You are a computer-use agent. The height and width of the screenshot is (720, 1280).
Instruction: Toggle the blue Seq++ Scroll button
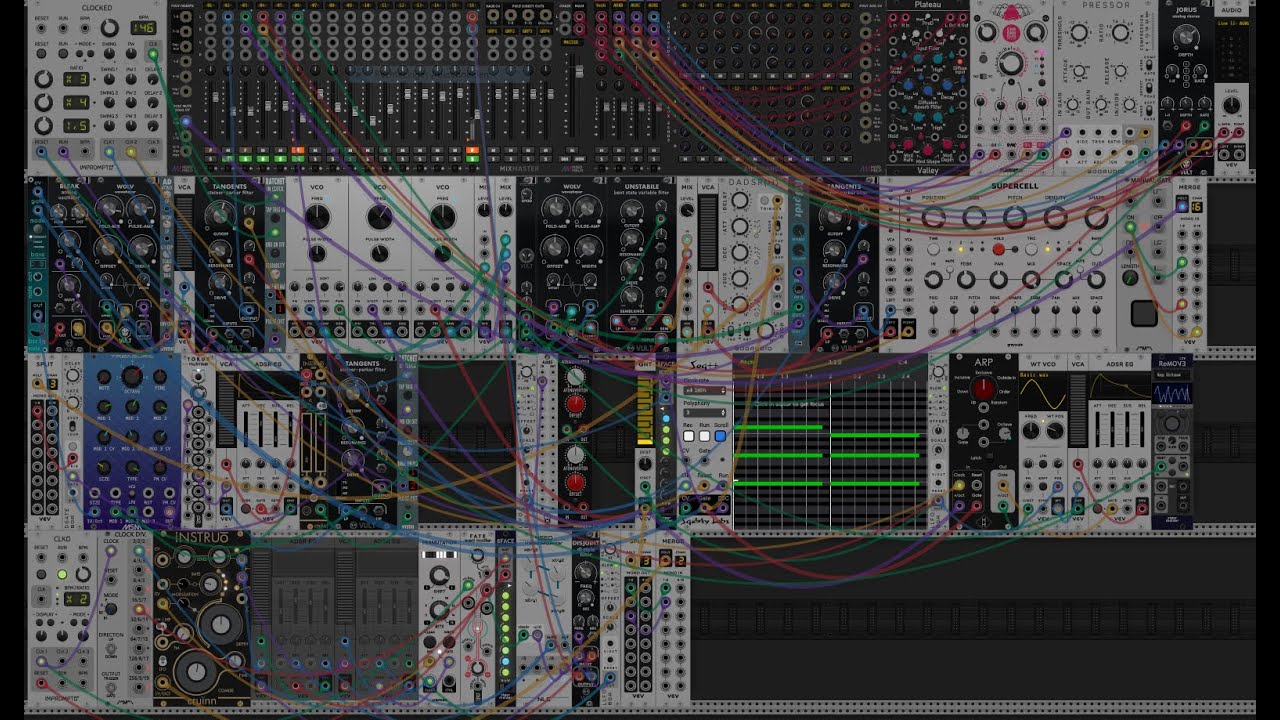tap(720, 437)
